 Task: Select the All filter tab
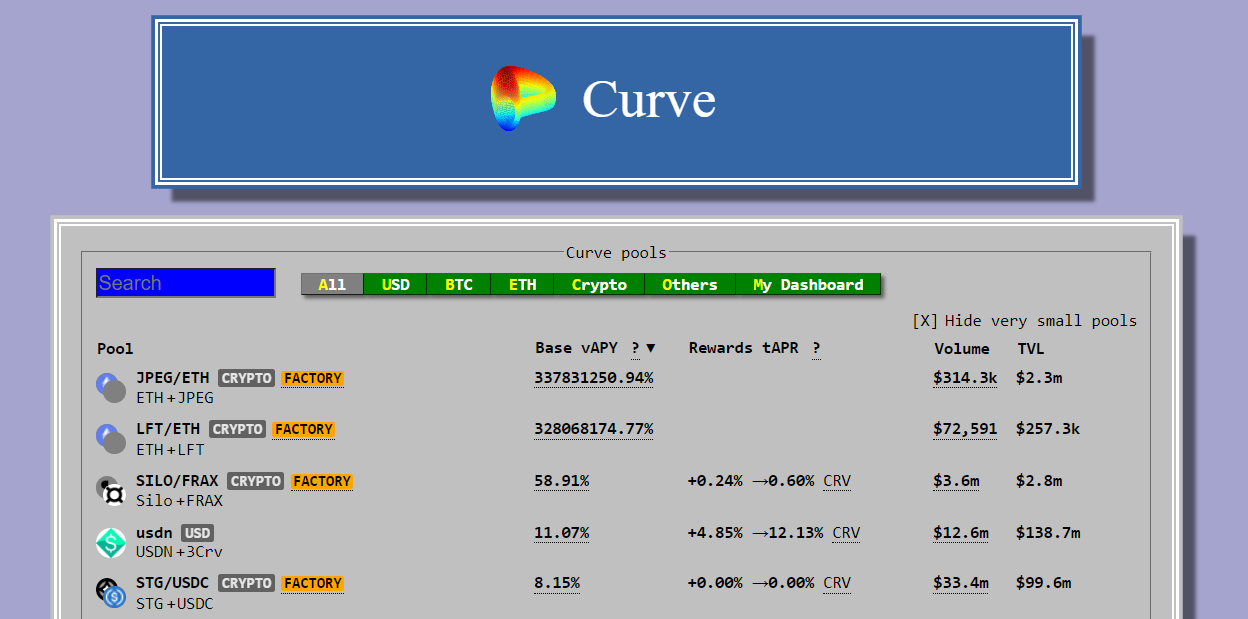pyautogui.click(x=332, y=285)
